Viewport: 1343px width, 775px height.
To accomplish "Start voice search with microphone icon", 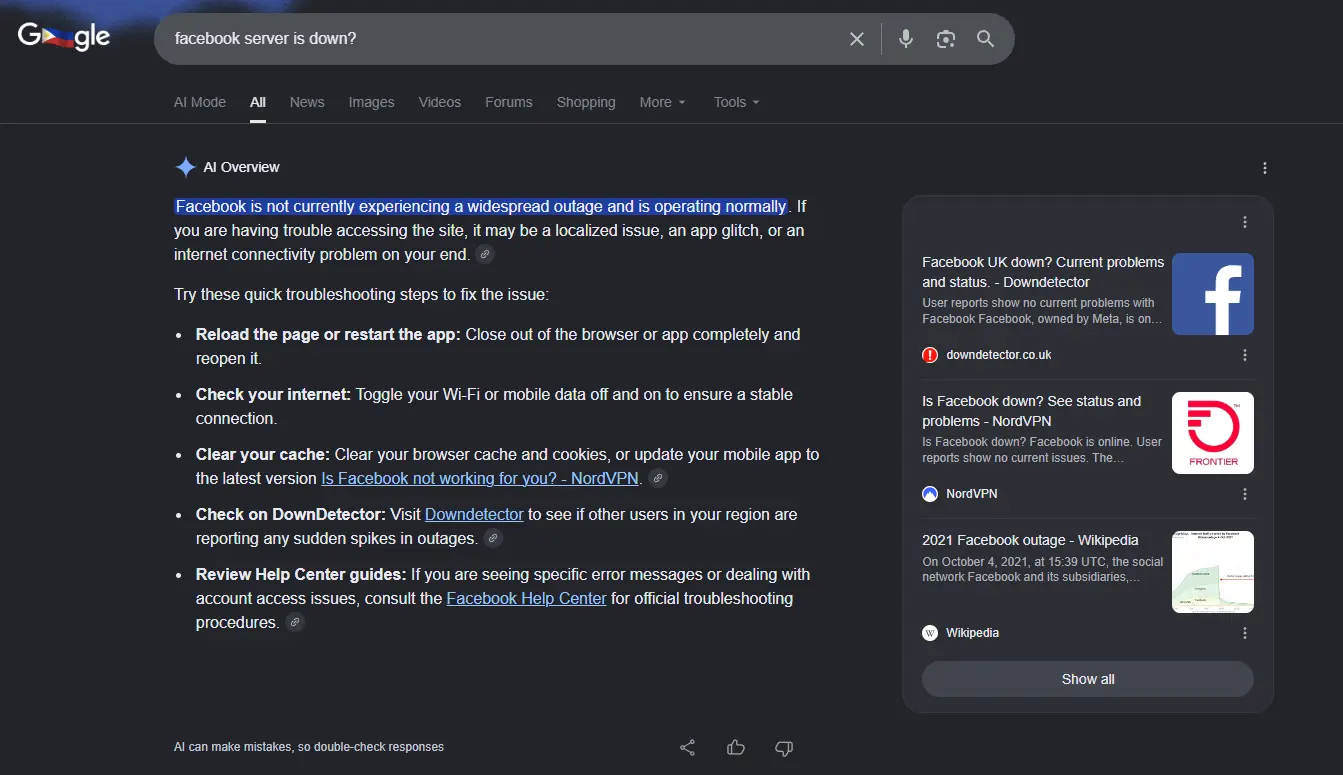I will (906, 39).
